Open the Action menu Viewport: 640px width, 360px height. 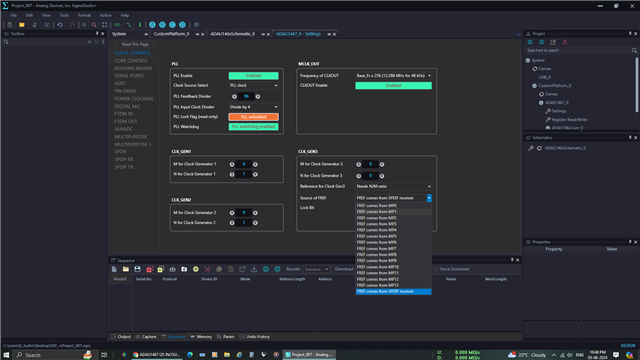pyautogui.click(x=105, y=16)
